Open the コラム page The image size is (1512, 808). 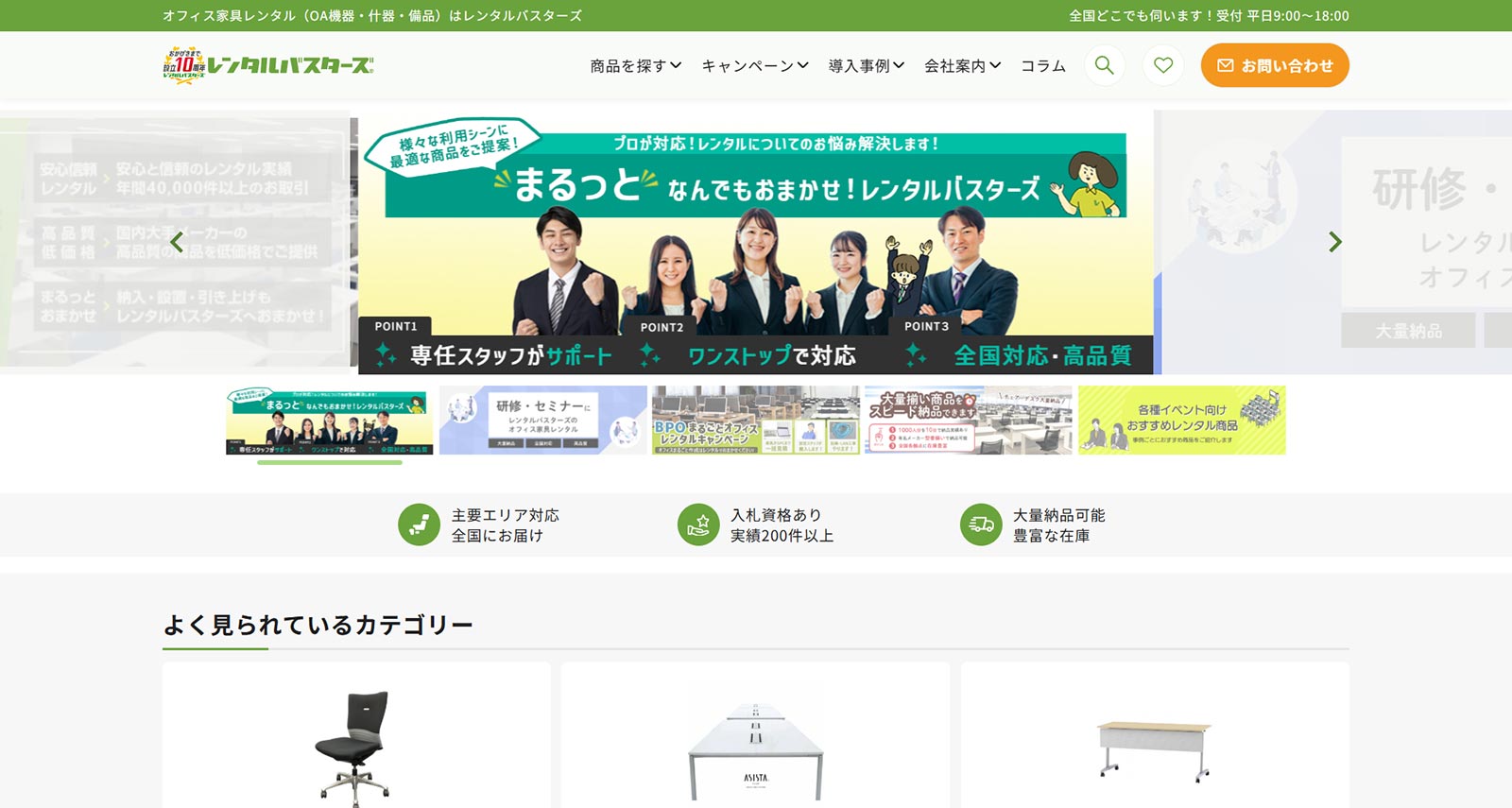pyautogui.click(x=1043, y=66)
